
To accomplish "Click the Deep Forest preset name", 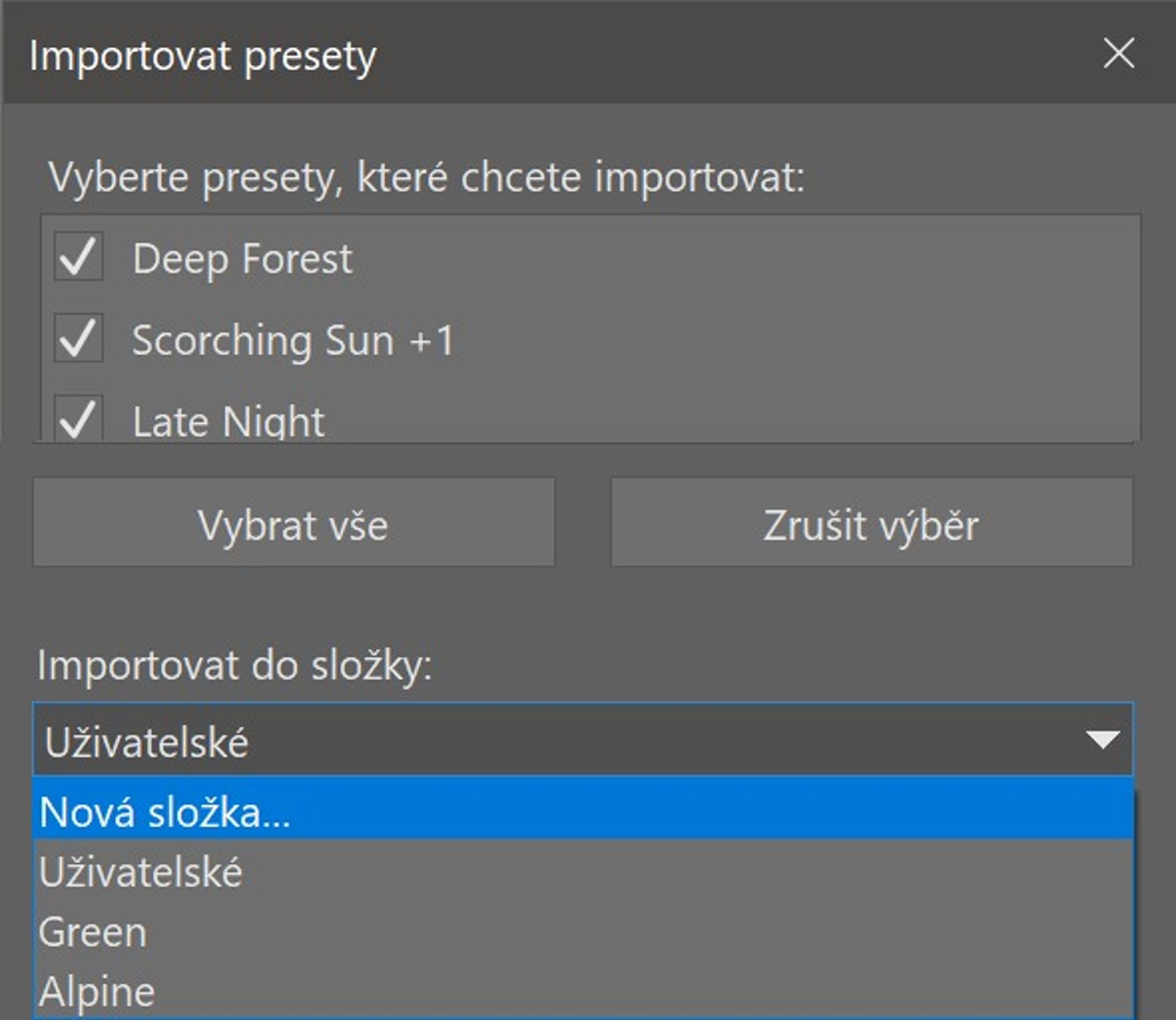I will [x=242, y=259].
